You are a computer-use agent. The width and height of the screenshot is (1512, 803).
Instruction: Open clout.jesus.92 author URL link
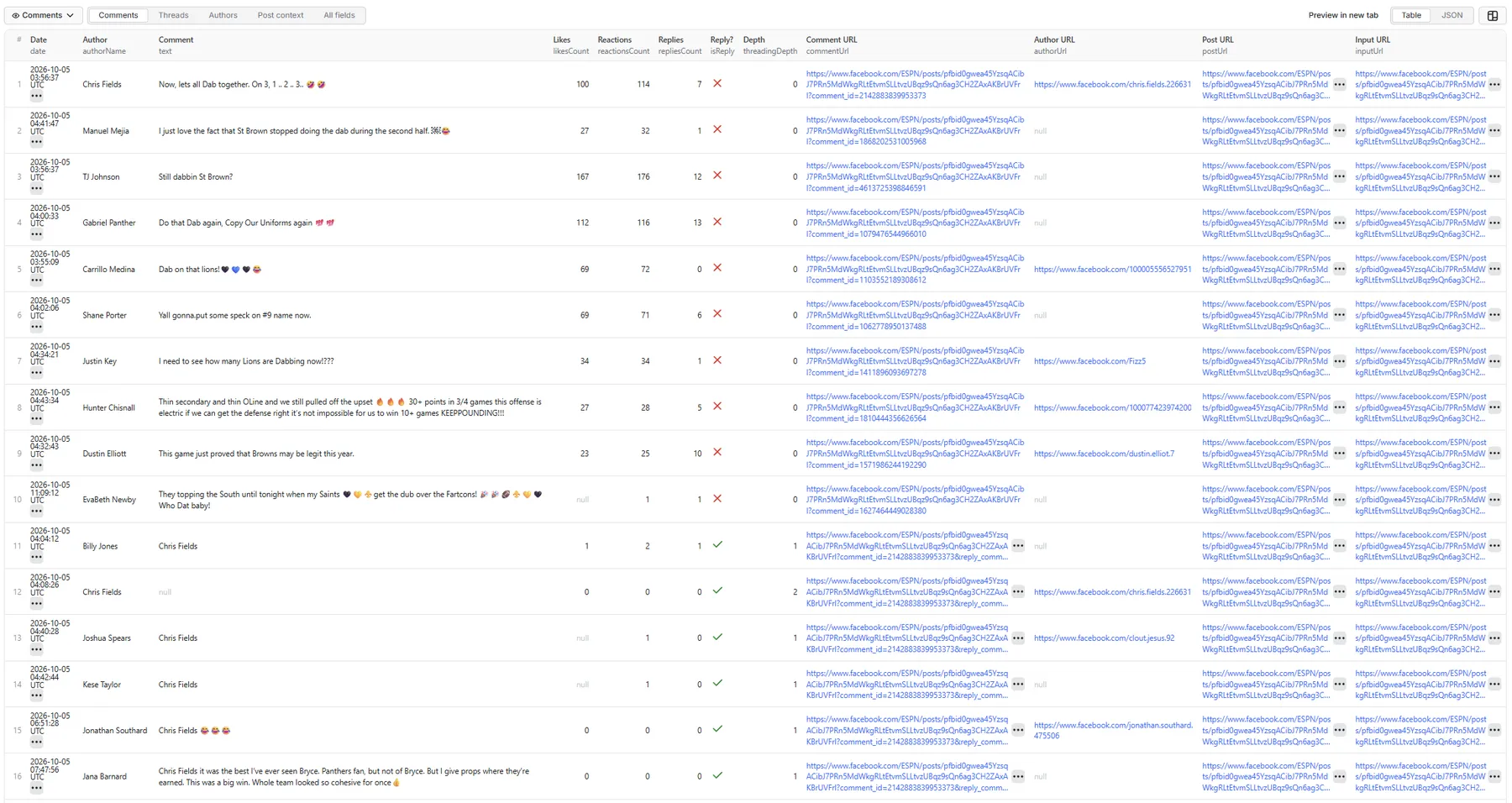[x=1104, y=638]
